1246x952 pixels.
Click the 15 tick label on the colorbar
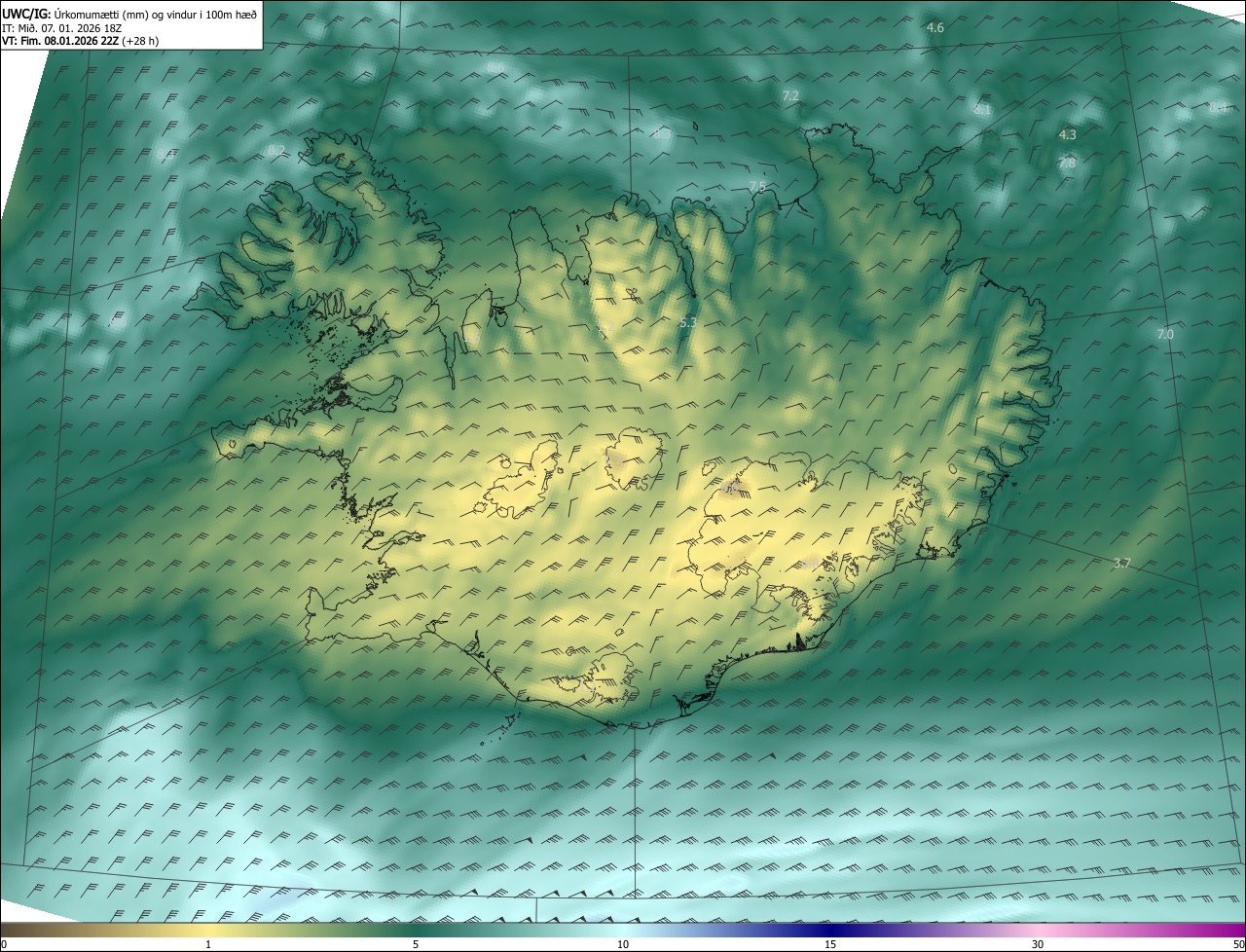click(x=830, y=944)
